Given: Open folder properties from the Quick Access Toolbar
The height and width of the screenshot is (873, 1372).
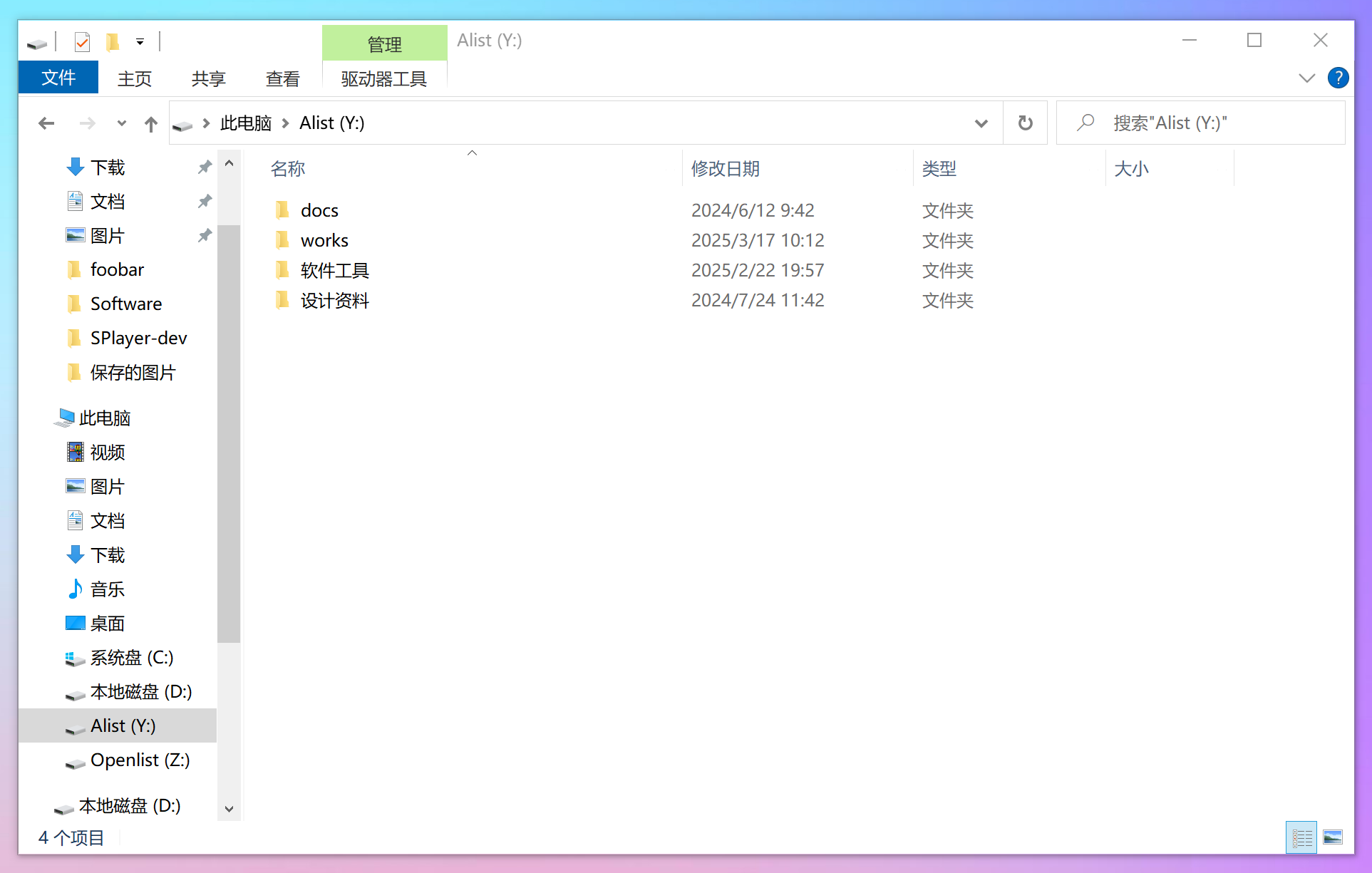Looking at the screenshot, I should pyautogui.click(x=82, y=41).
